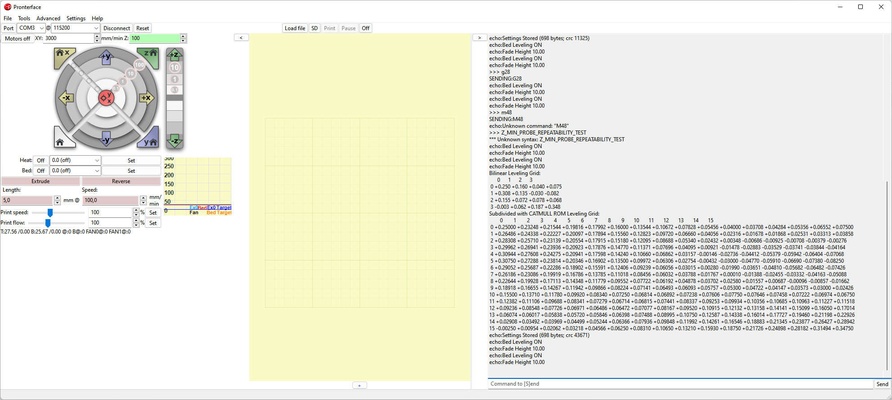Select the 10 mm Z jog step
Image resolution: width=892 pixels, height=400 pixels.
click(175, 68)
